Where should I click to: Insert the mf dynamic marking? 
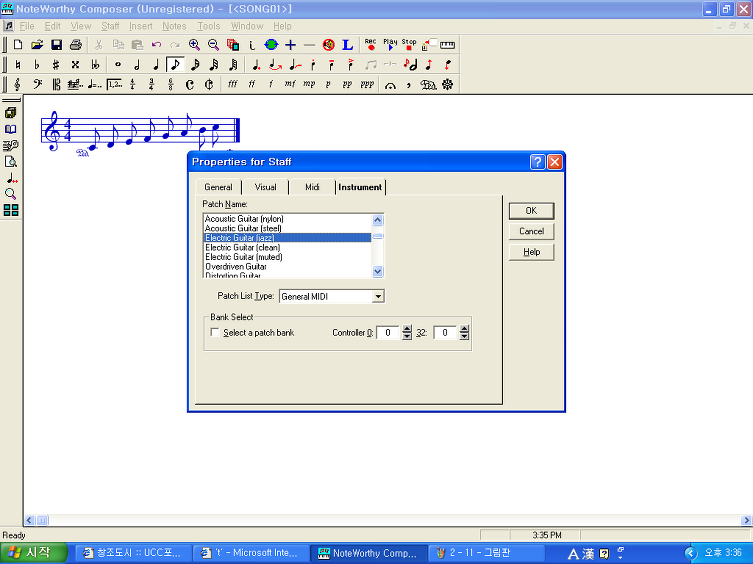click(290, 84)
